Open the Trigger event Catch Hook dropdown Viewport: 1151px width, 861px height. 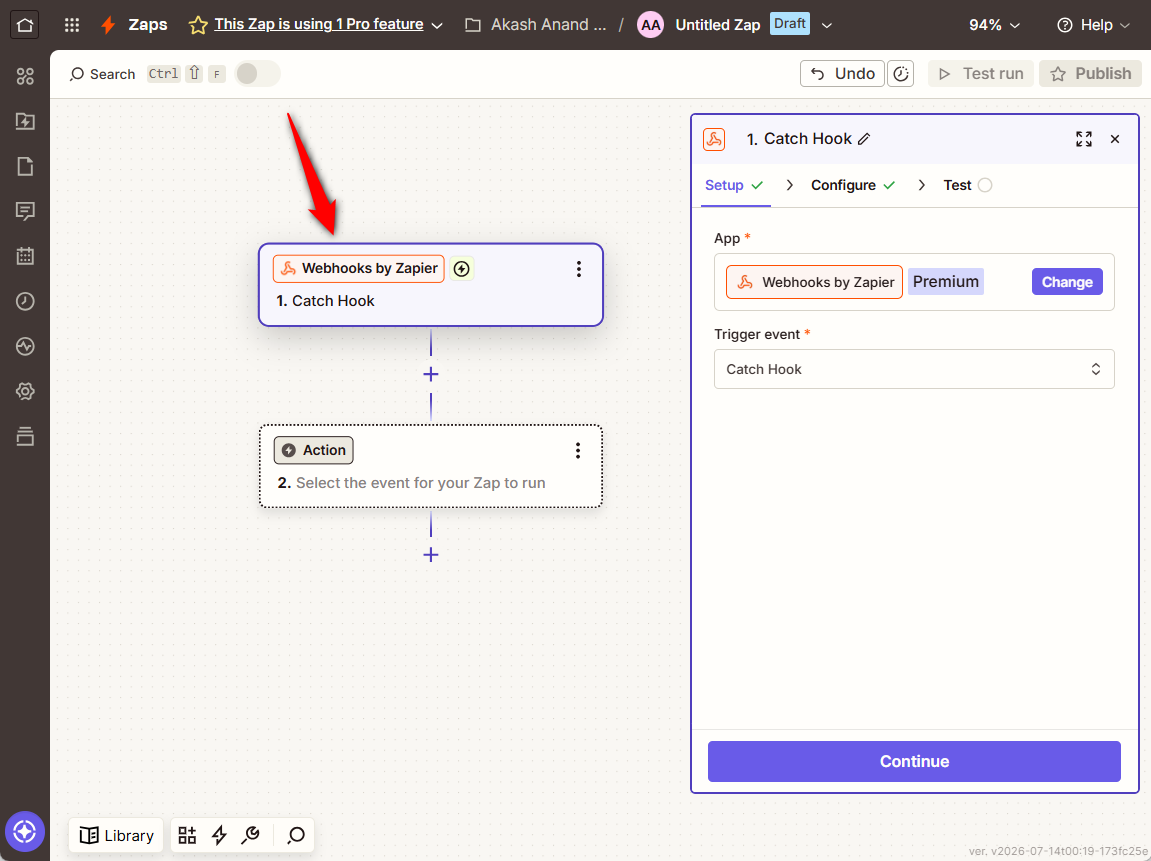coord(914,369)
